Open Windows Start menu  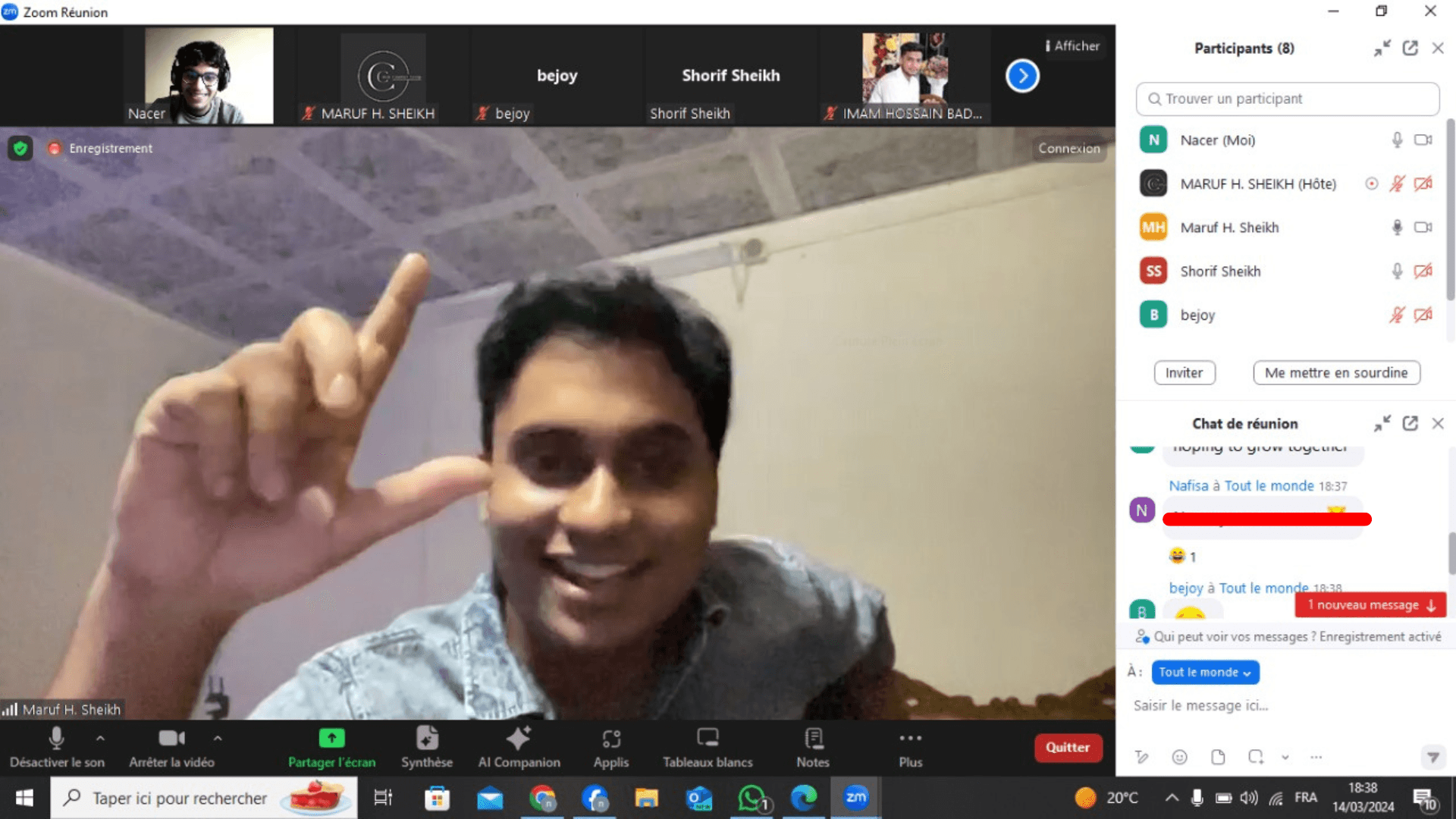24,798
